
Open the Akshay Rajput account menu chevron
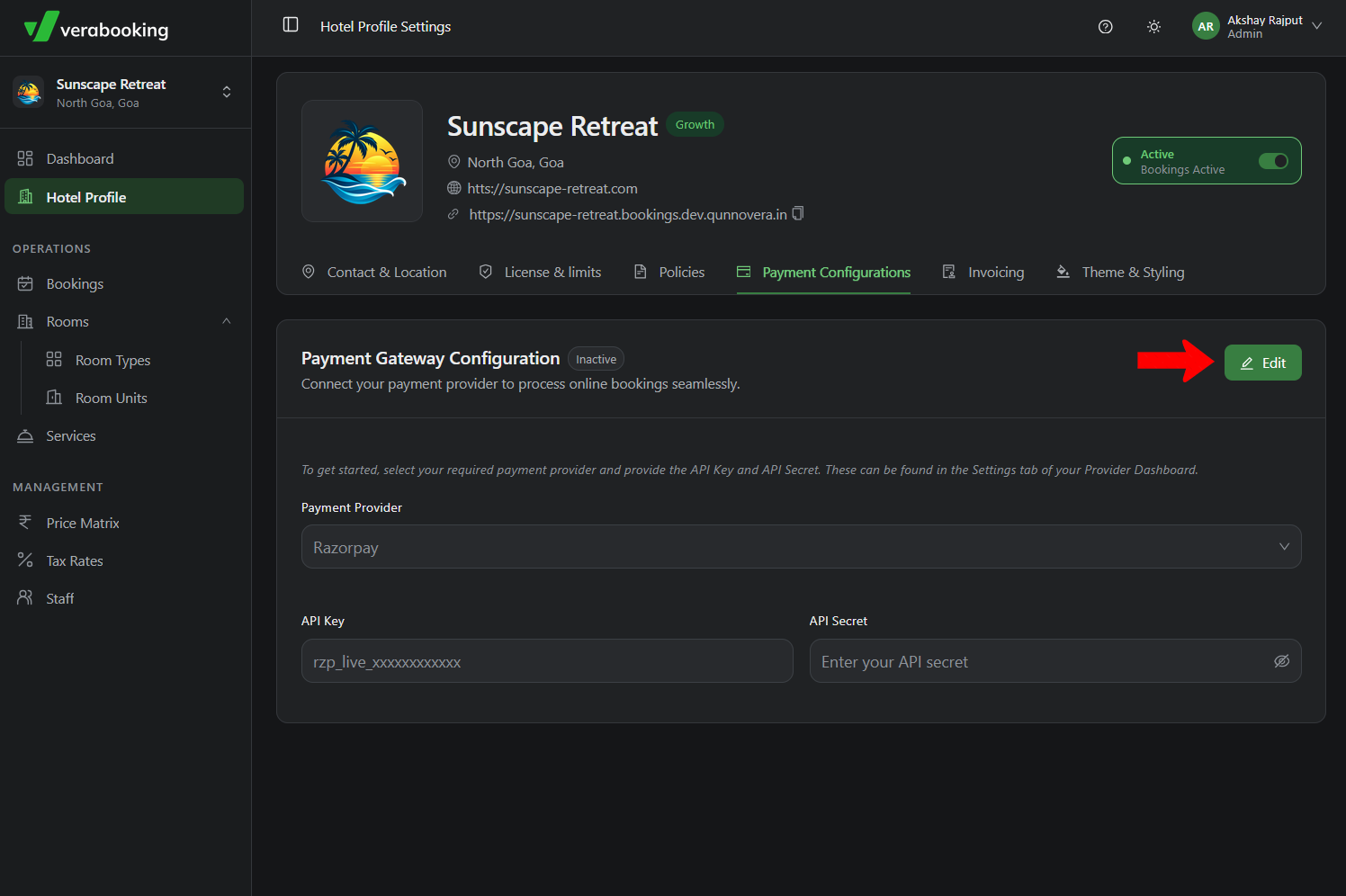(1316, 26)
